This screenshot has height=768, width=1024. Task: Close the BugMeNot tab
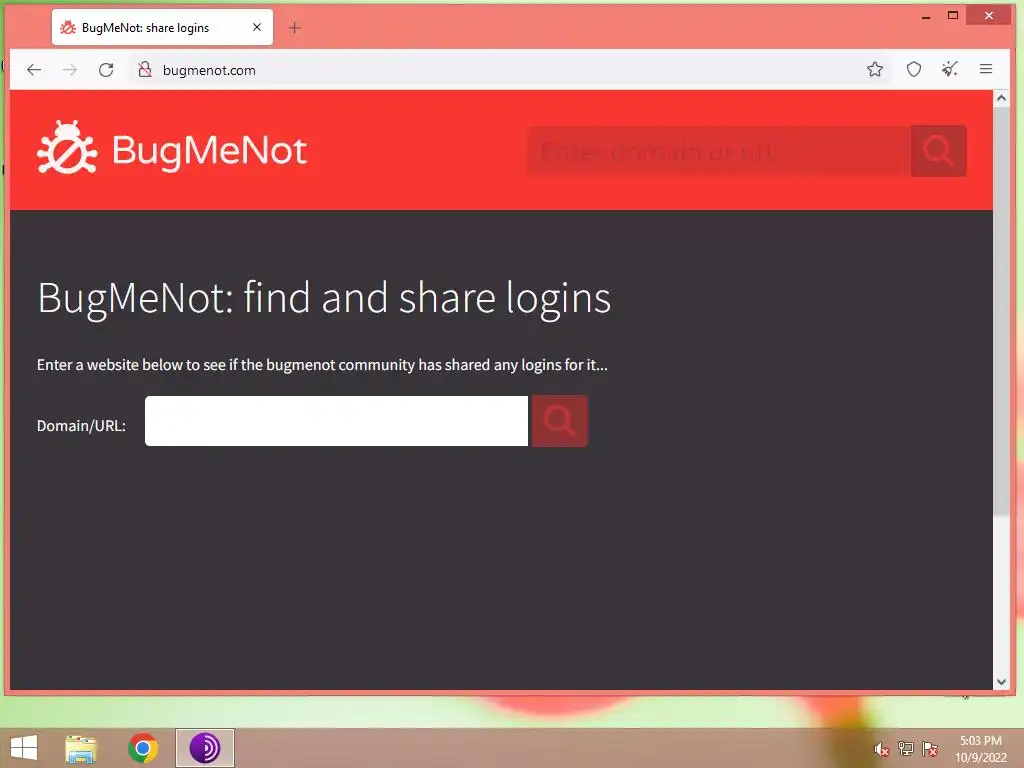pos(257,27)
